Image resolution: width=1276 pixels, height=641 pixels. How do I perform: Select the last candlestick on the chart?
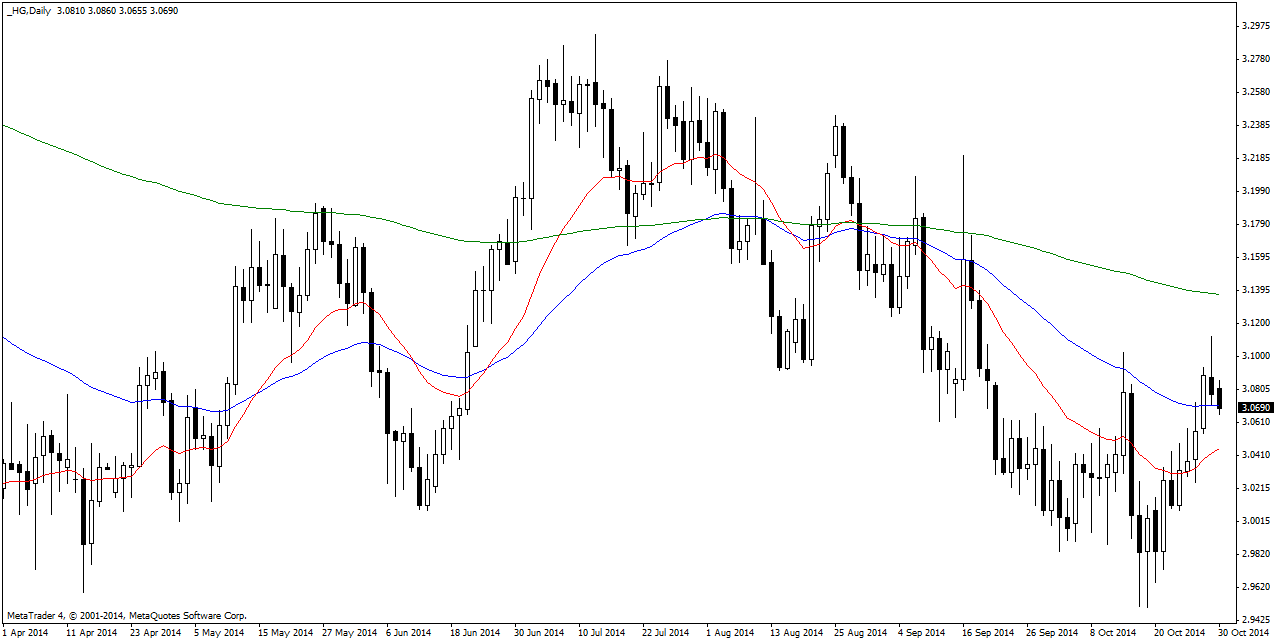point(1220,397)
